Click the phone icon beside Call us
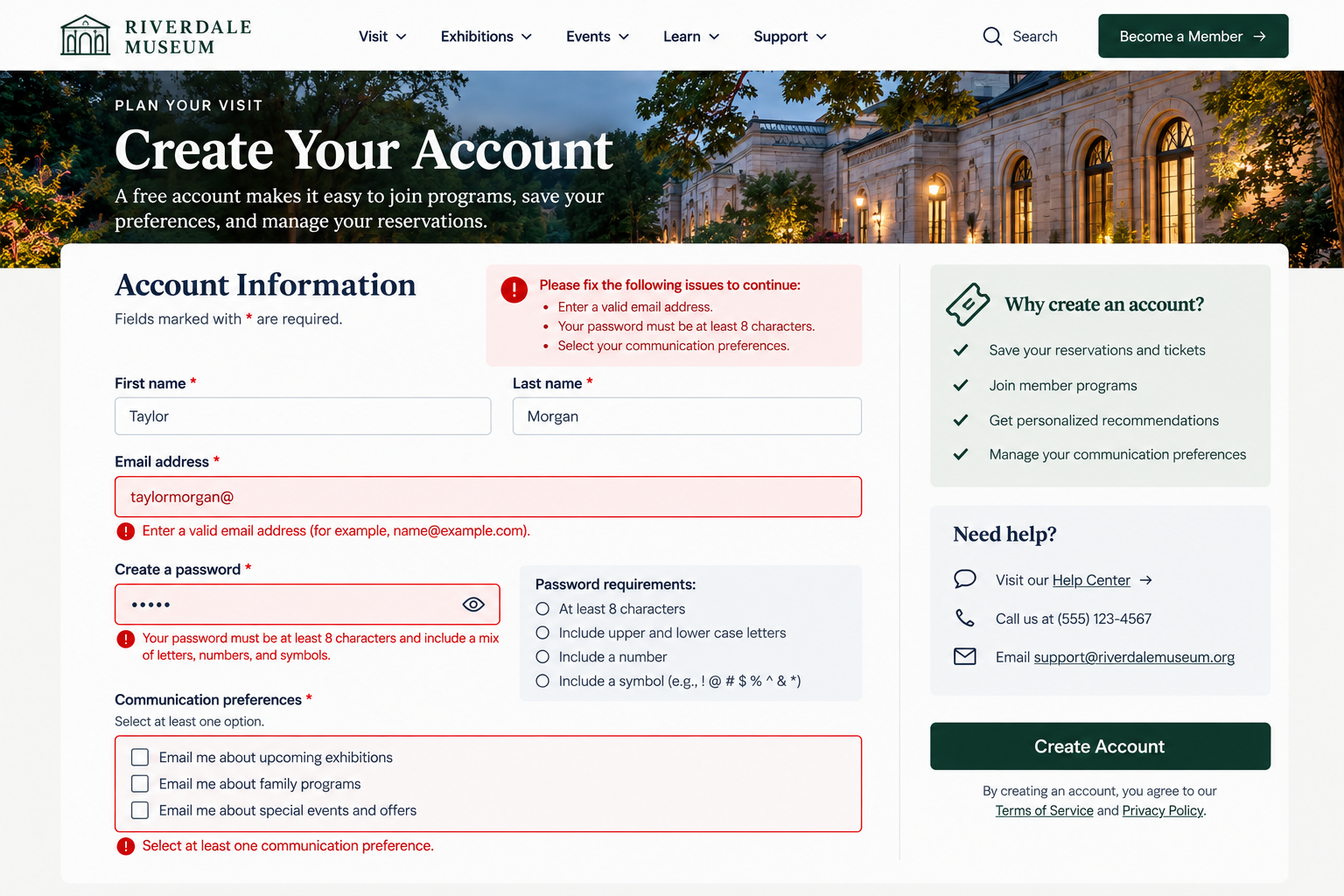The image size is (1344, 896). [x=964, y=618]
